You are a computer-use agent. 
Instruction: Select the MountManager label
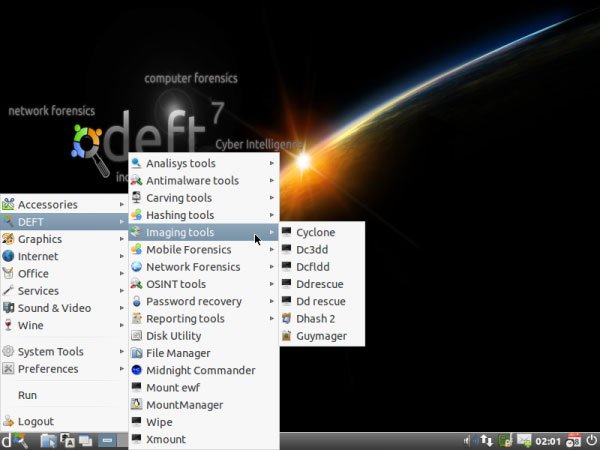(184, 405)
